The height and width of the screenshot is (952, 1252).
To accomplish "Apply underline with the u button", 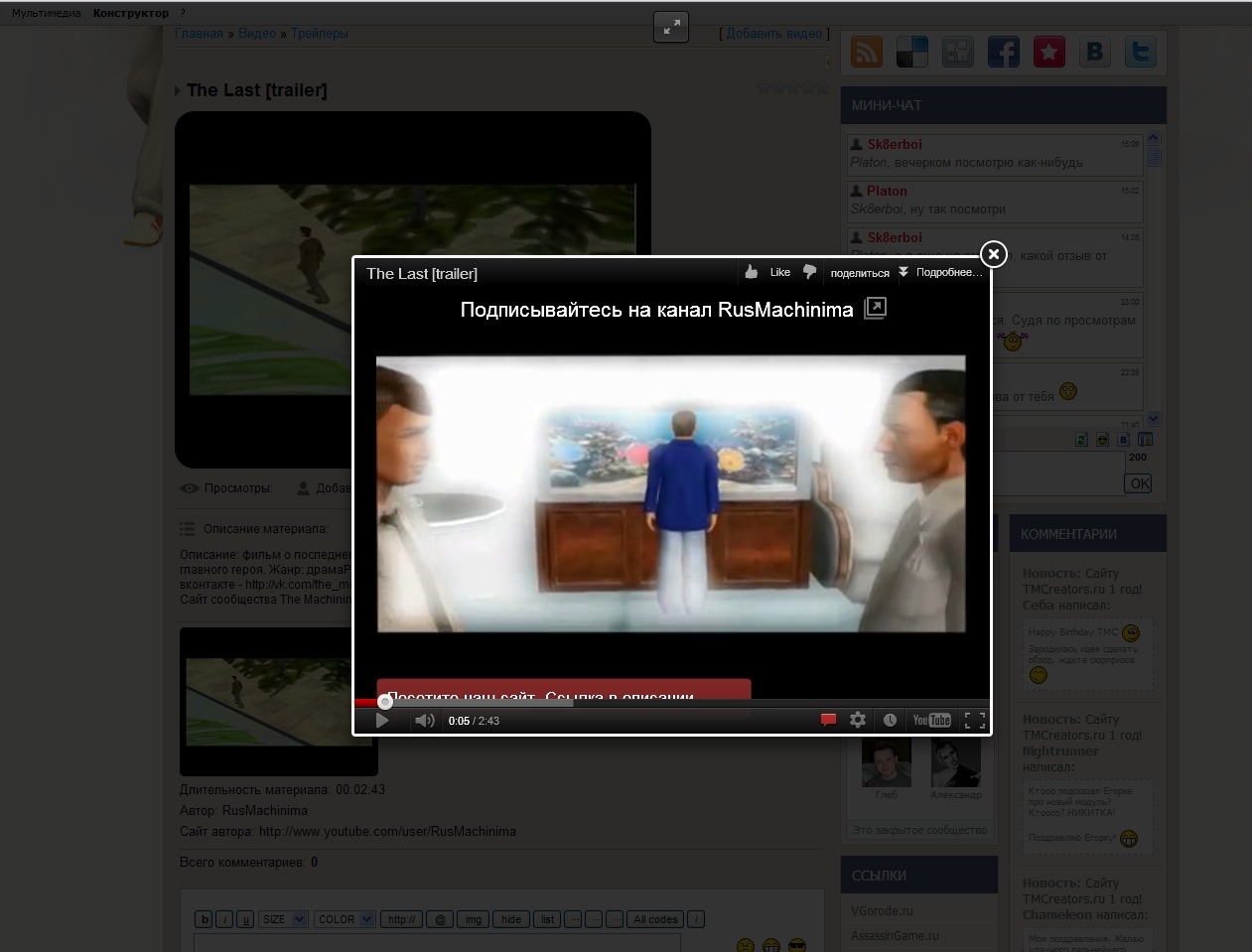I will pos(245,919).
